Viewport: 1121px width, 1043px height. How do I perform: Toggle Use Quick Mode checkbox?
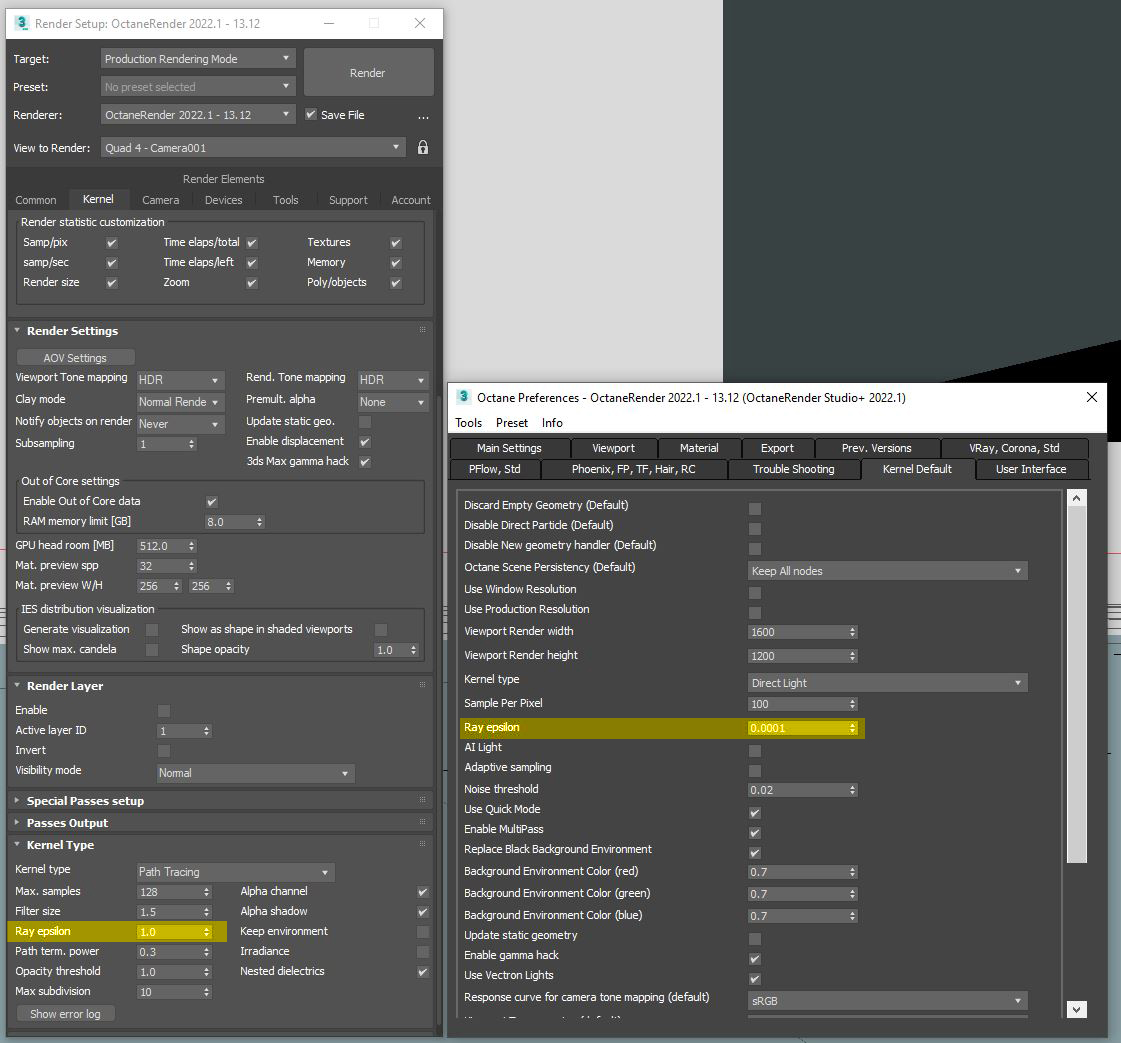point(755,813)
